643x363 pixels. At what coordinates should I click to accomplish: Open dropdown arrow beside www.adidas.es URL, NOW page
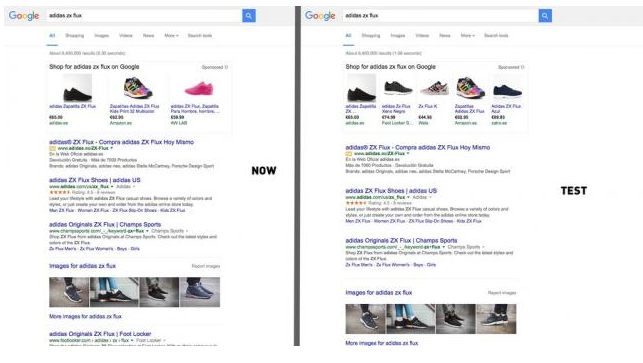point(112,148)
